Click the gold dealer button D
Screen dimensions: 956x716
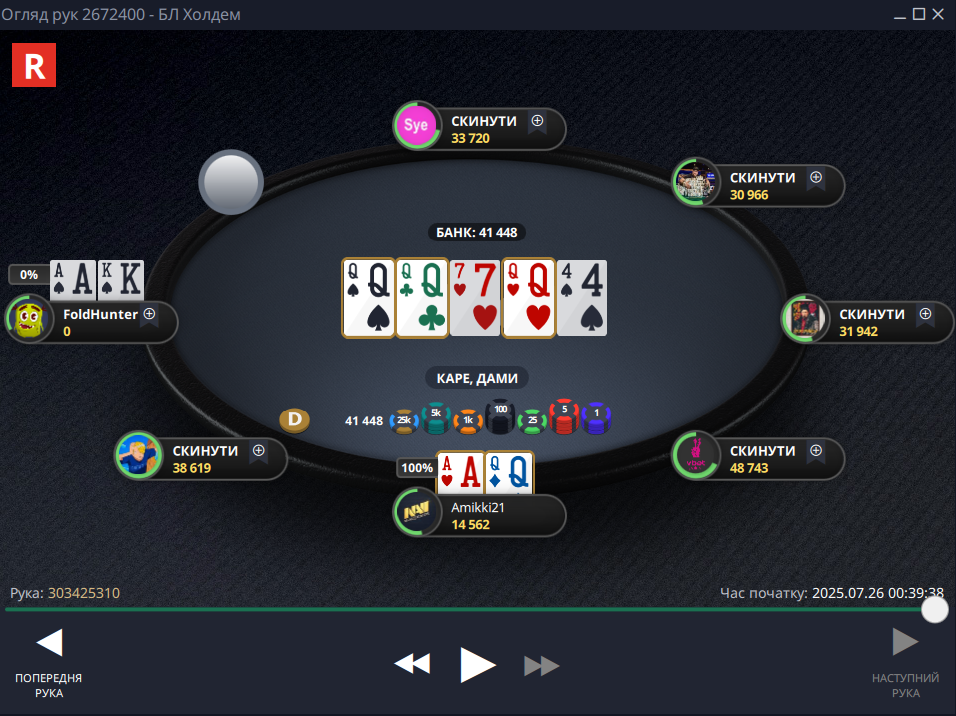[294, 420]
